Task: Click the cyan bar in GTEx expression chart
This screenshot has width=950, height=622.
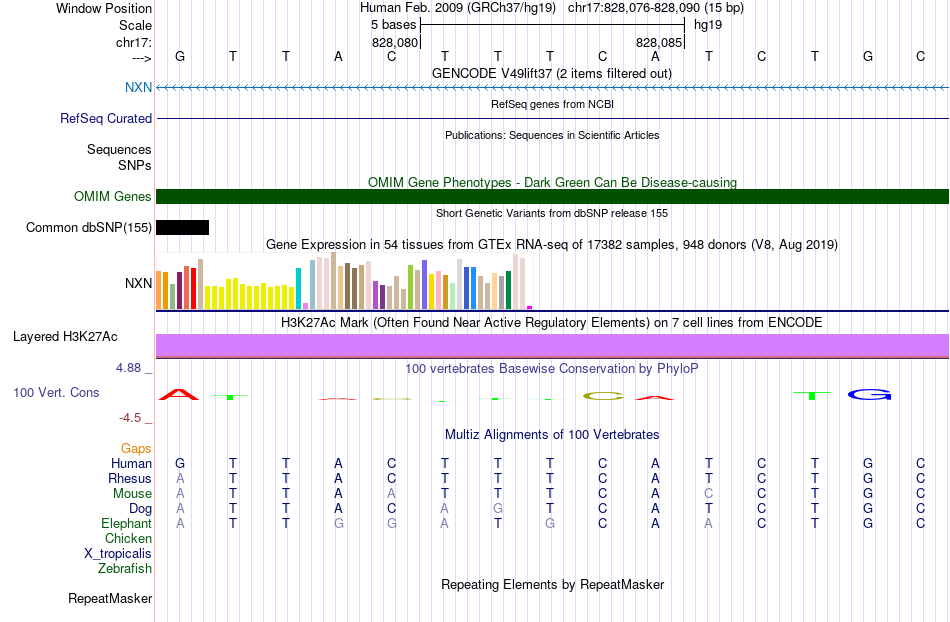Action: [298, 288]
